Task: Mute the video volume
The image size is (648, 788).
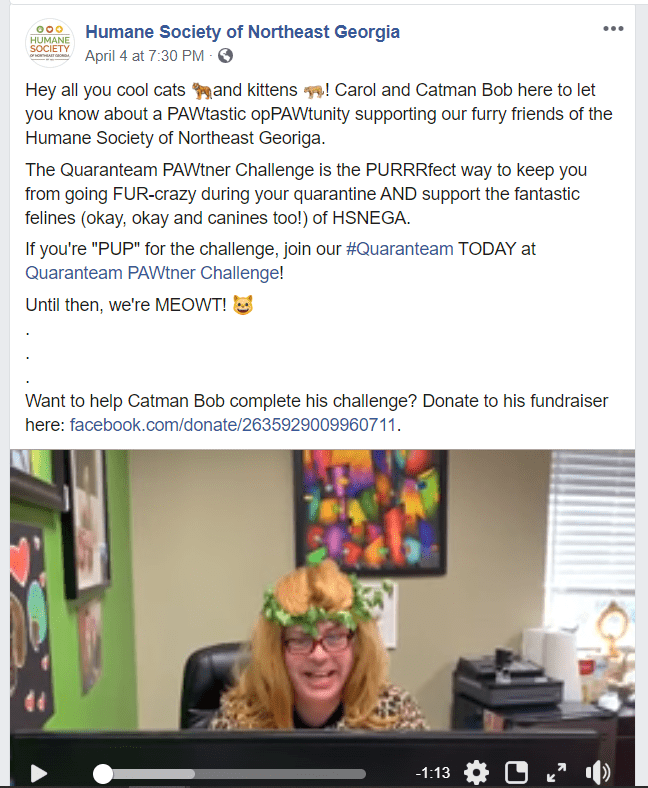Action: tap(598, 772)
